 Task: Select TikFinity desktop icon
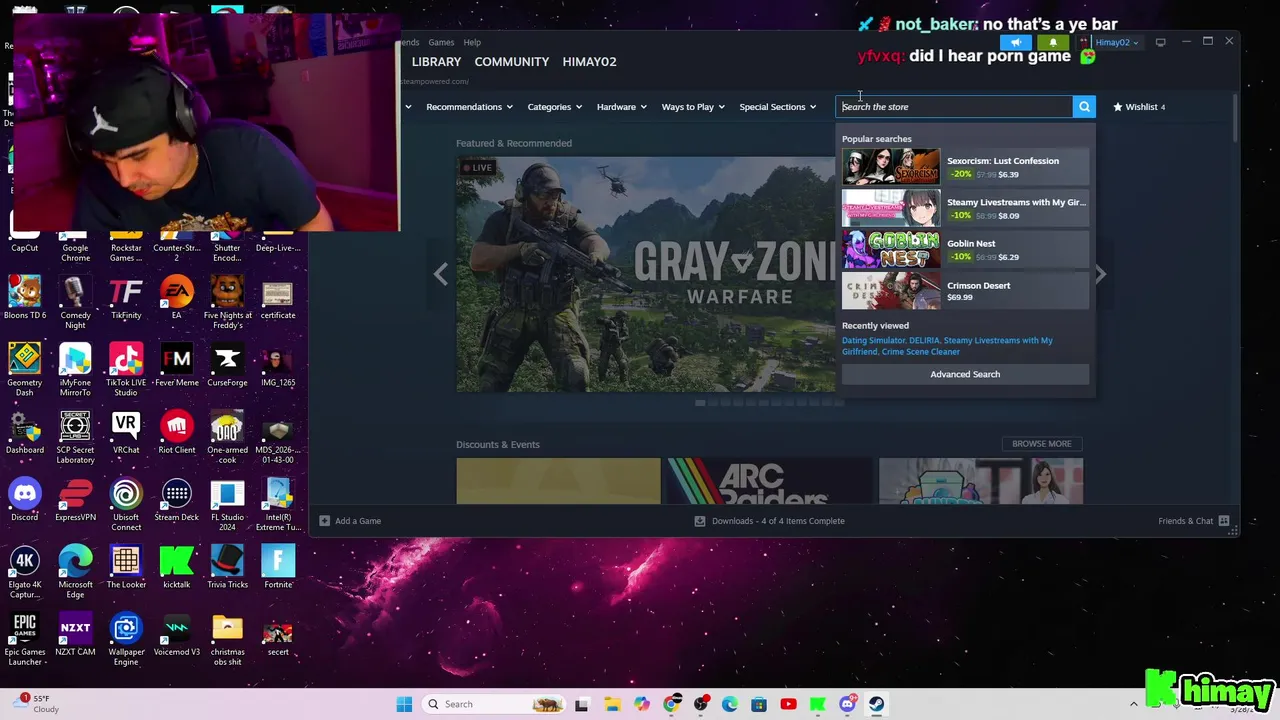pyautogui.click(x=126, y=299)
